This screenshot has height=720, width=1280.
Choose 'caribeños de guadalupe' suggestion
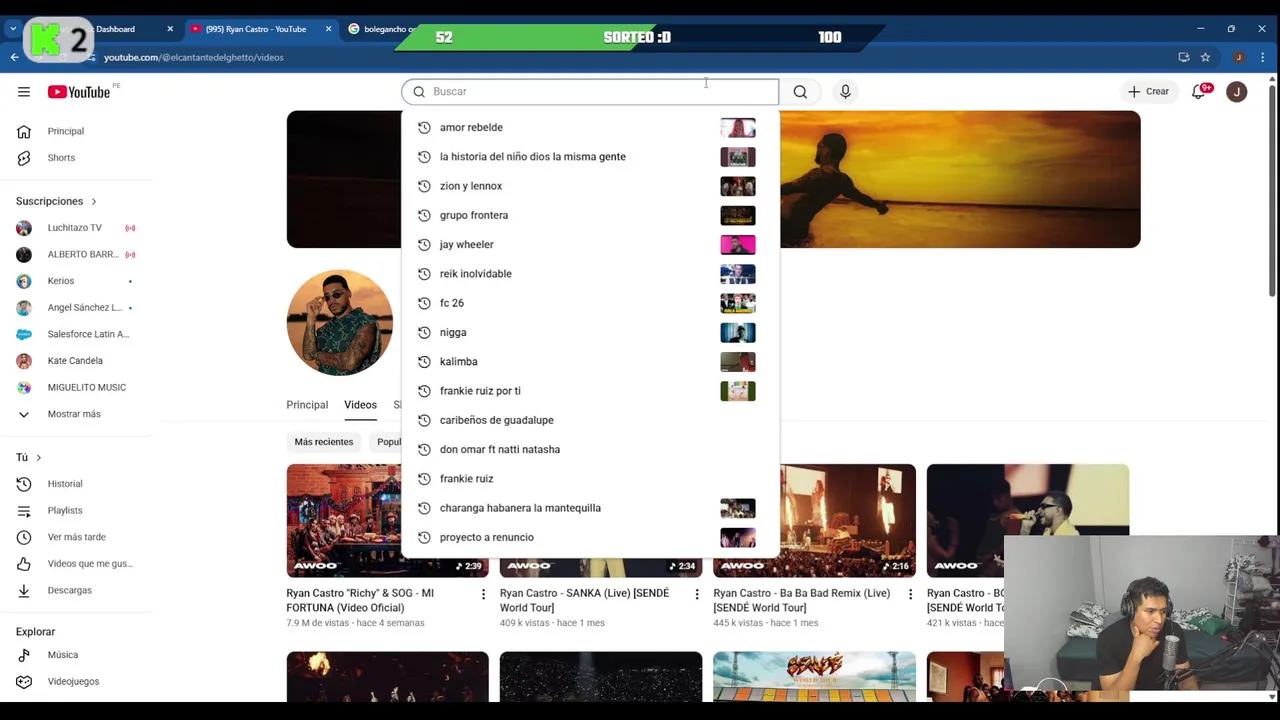(590, 420)
